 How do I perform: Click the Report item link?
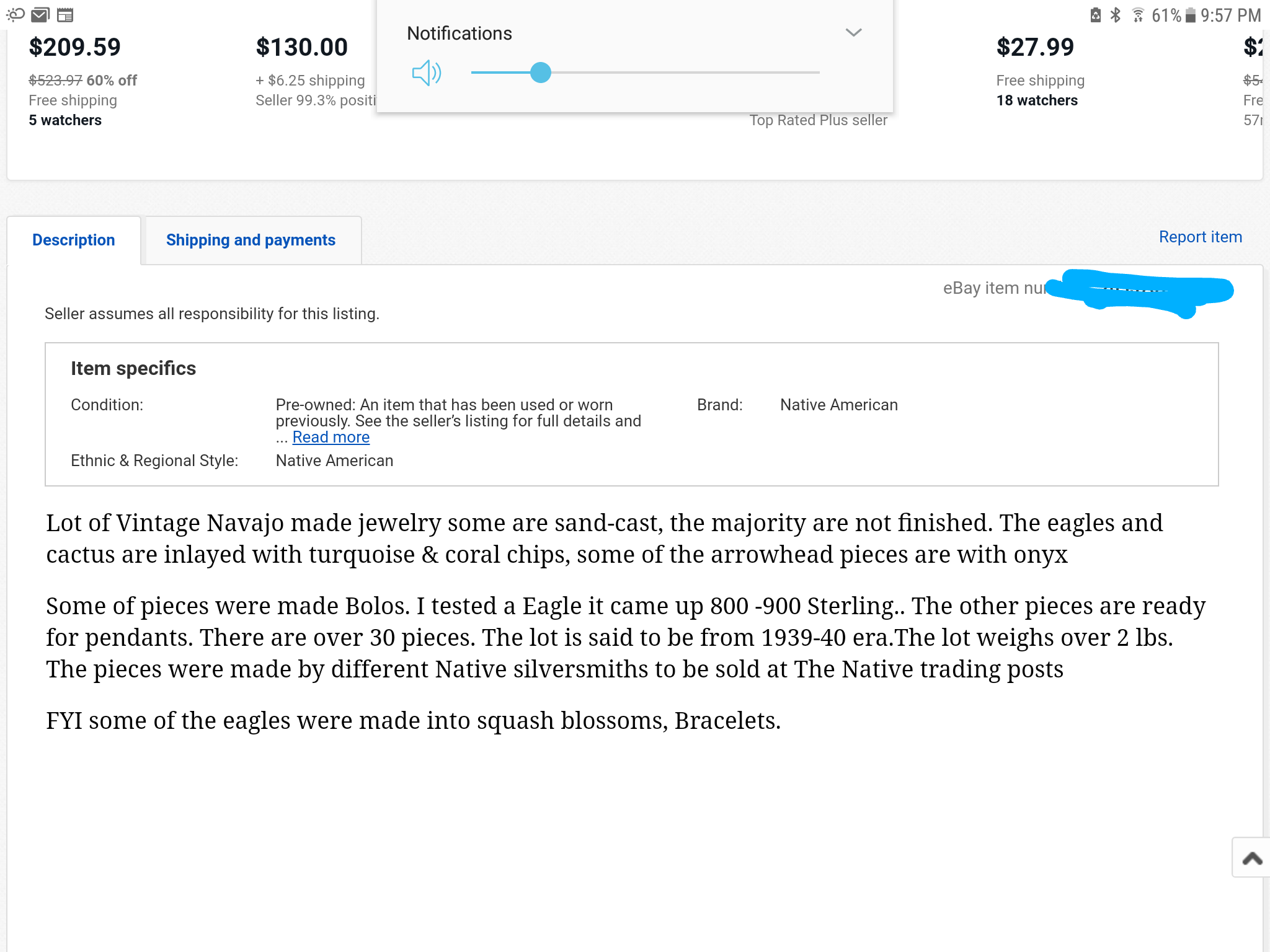pyautogui.click(x=1200, y=237)
